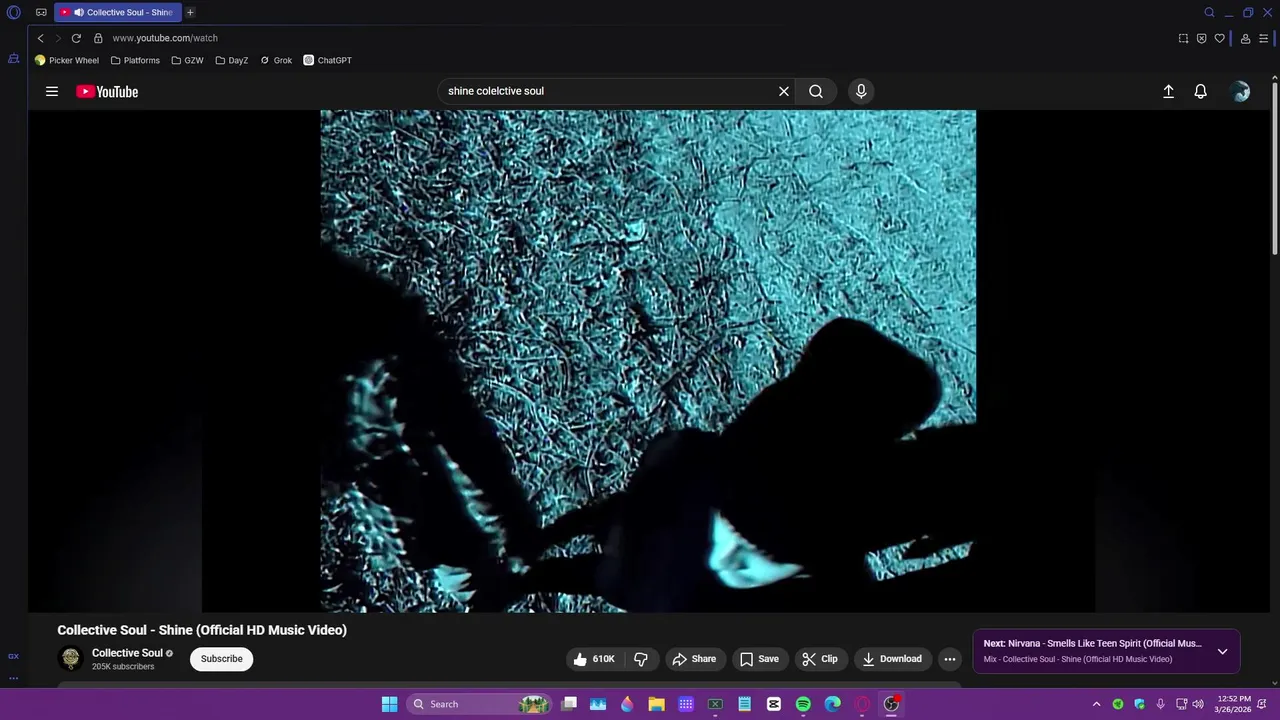Image resolution: width=1280 pixels, height=720 pixels.
Task: Run search with the magnifier button
Action: coord(816,91)
